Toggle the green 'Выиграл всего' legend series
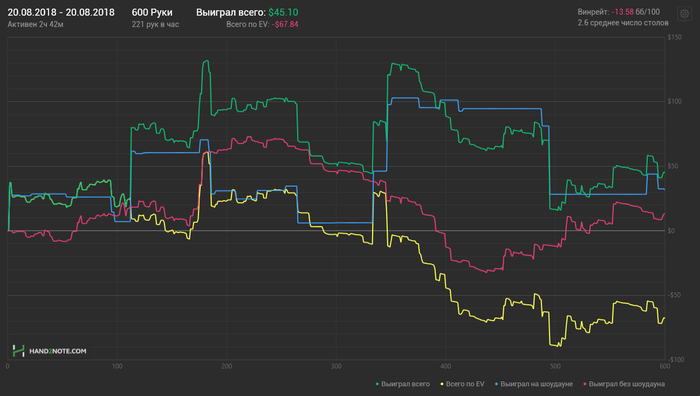Image resolution: width=700 pixels, height=396 pixels. pos(402,384)
